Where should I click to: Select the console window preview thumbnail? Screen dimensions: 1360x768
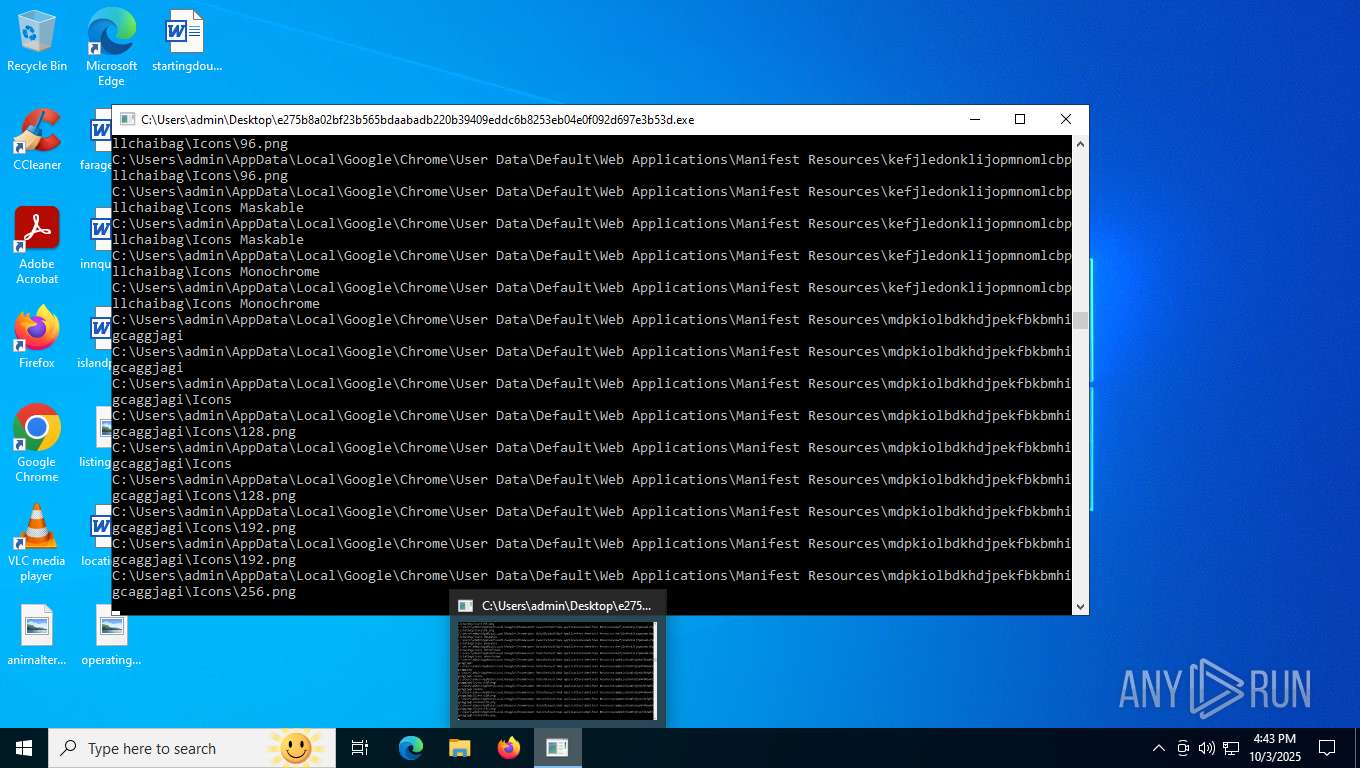[x=557, y=670]
